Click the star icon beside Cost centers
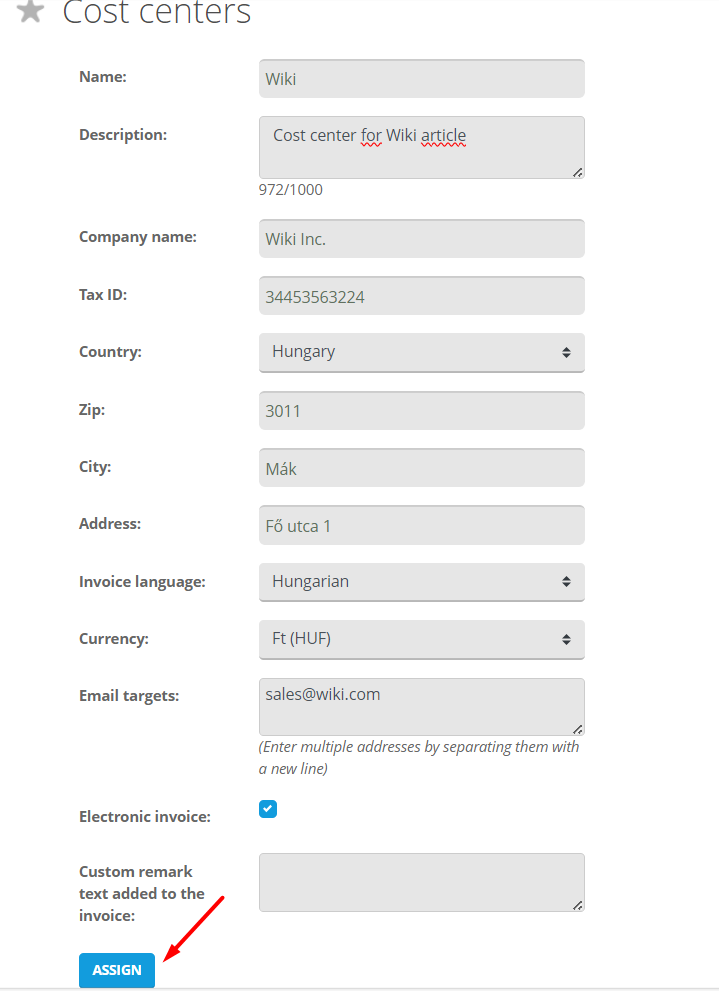This screenshot has height=991, width=719. pos(31,11)
